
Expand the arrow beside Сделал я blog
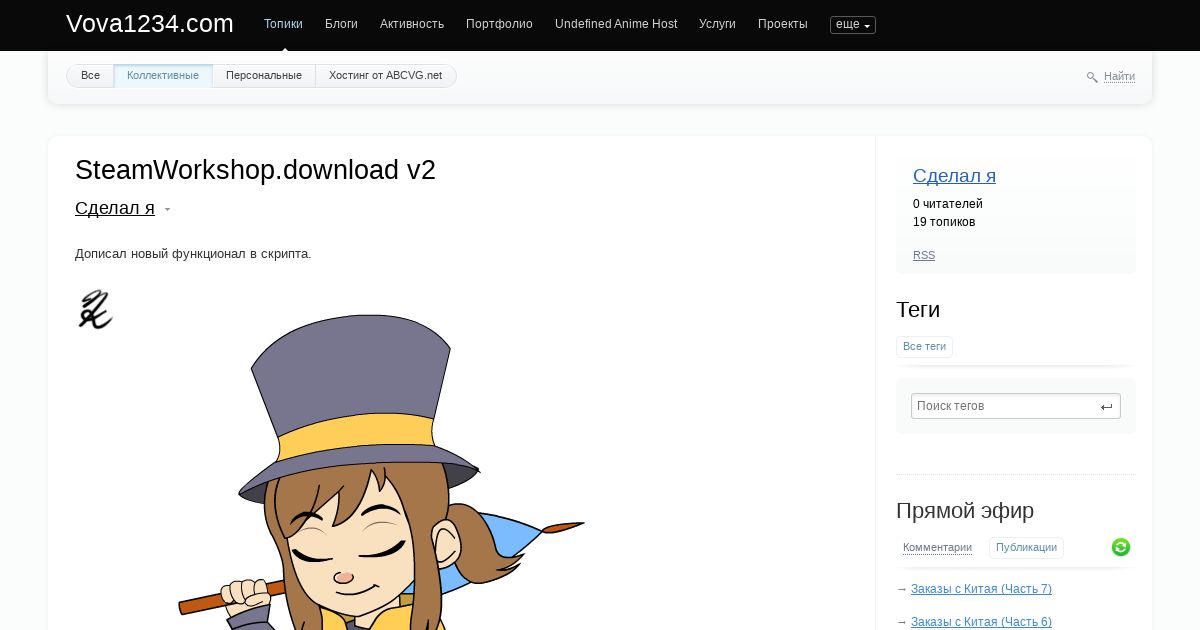[167, 210]
